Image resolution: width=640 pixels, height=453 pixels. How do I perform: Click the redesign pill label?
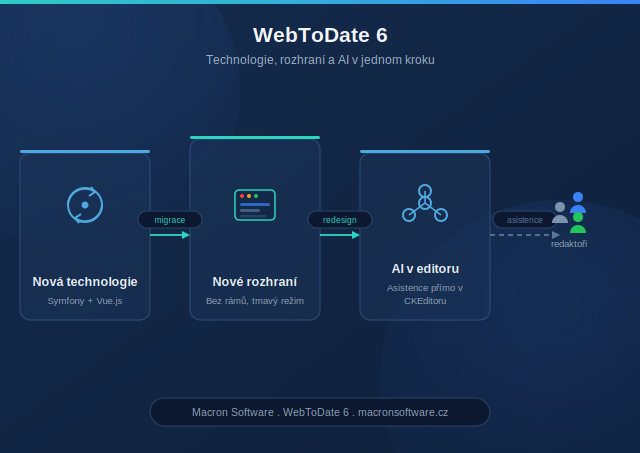(340, 220)
